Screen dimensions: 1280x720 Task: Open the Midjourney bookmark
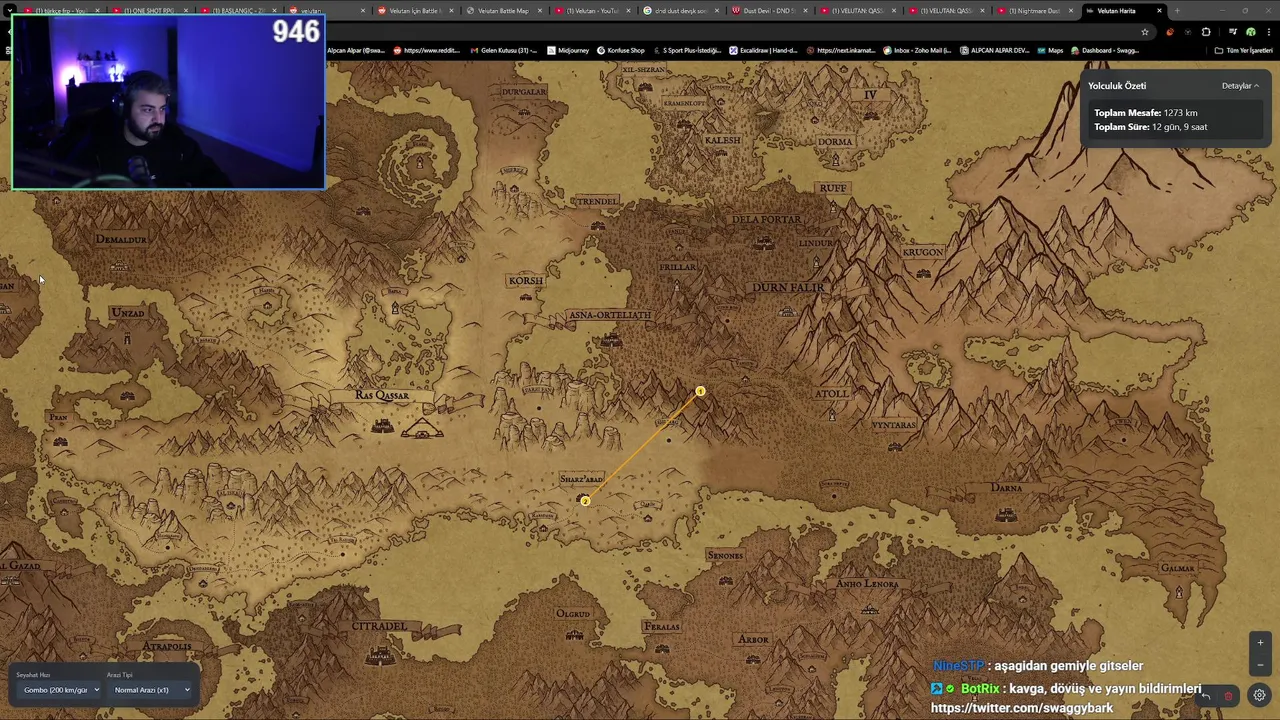pos(567,50)
